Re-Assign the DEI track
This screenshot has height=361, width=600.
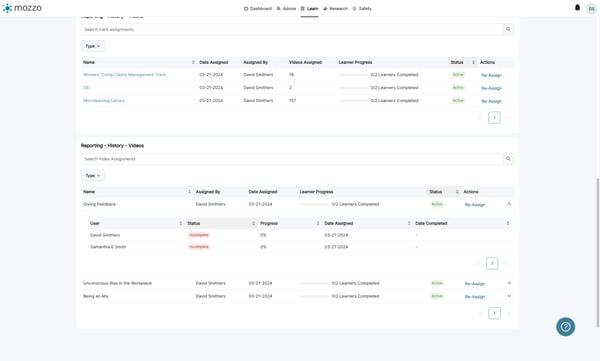pos(491,88)
